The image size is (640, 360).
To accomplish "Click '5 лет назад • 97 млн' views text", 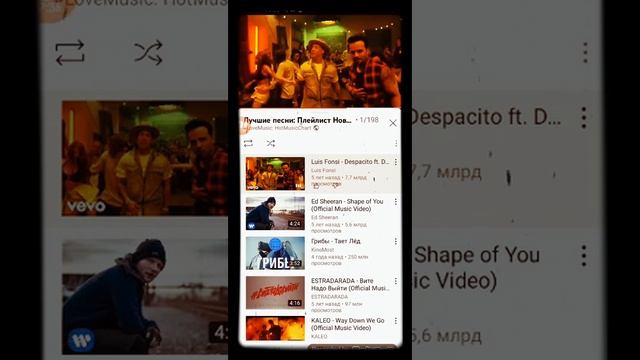I will pos(337,304).
